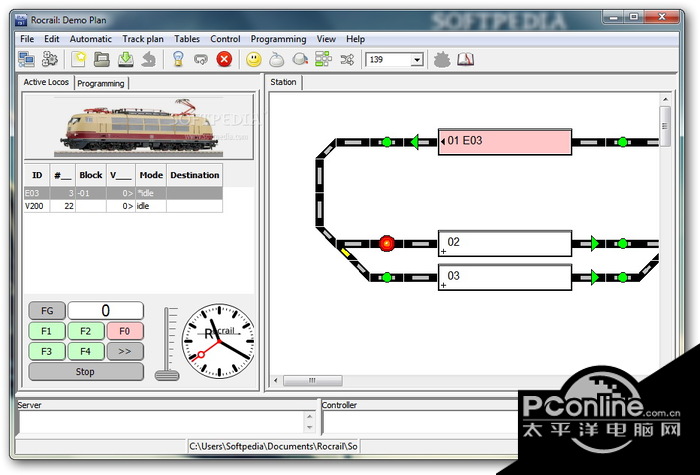Toggle function F1

tap(46, 331)
